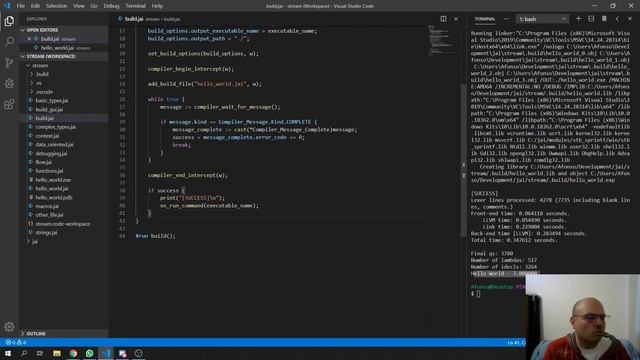Open the Terminal menu
The width and height of the screenshot is (640, 360).
(136, 6)
